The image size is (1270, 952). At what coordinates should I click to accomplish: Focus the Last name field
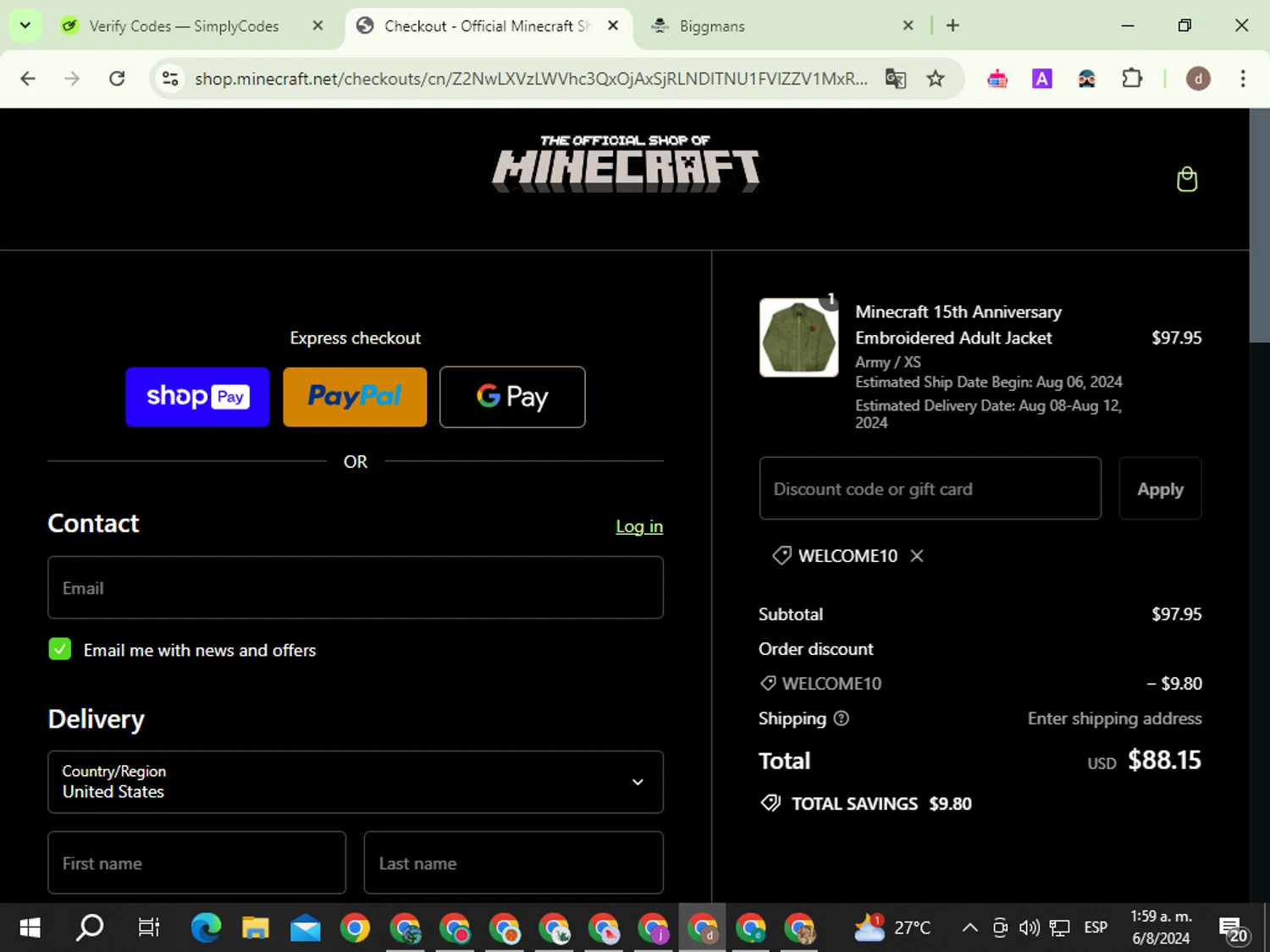(513, 862)
